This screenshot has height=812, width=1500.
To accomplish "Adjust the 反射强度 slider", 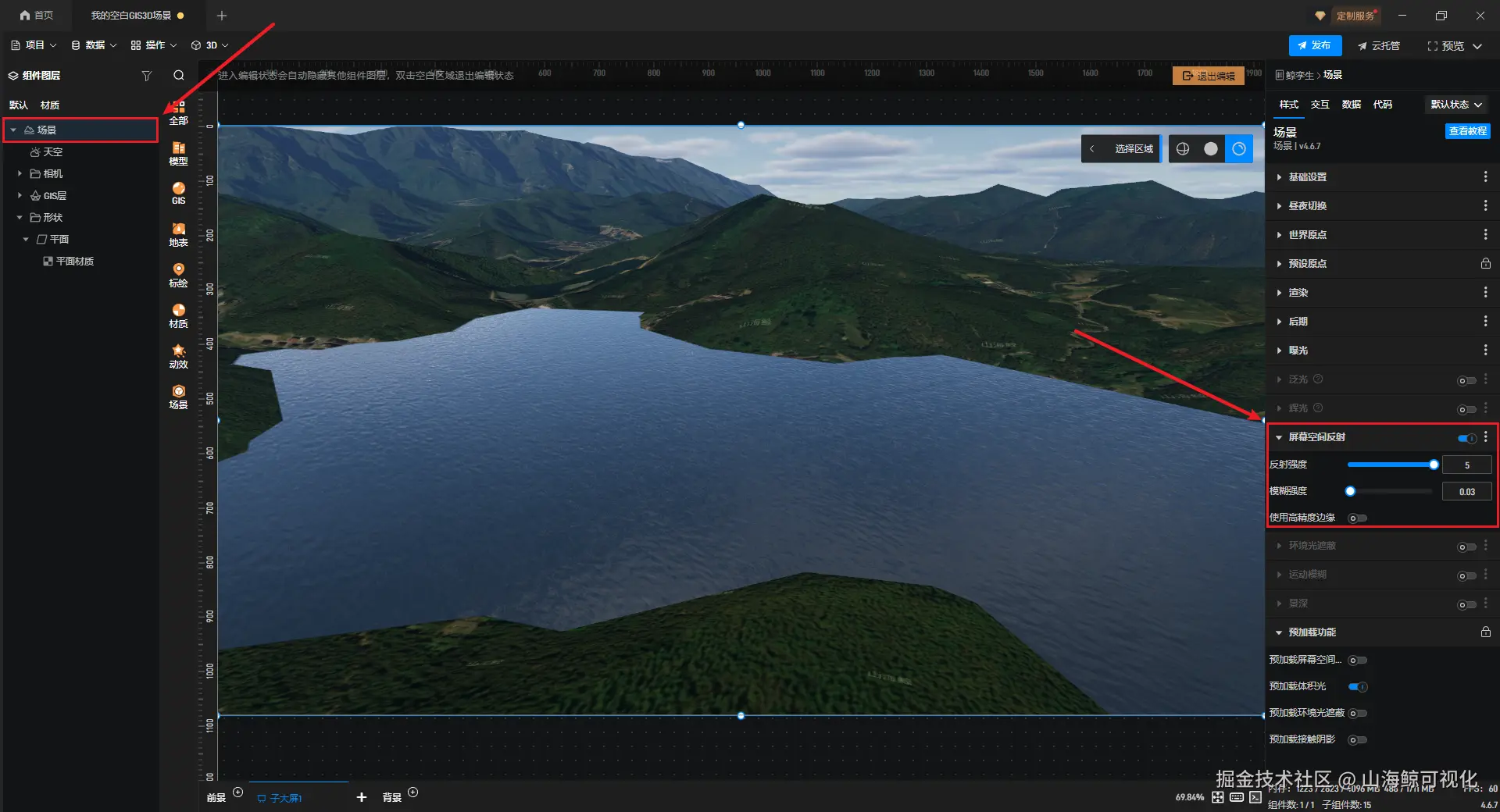I will pyautogui.click(x=1391, y=465).
